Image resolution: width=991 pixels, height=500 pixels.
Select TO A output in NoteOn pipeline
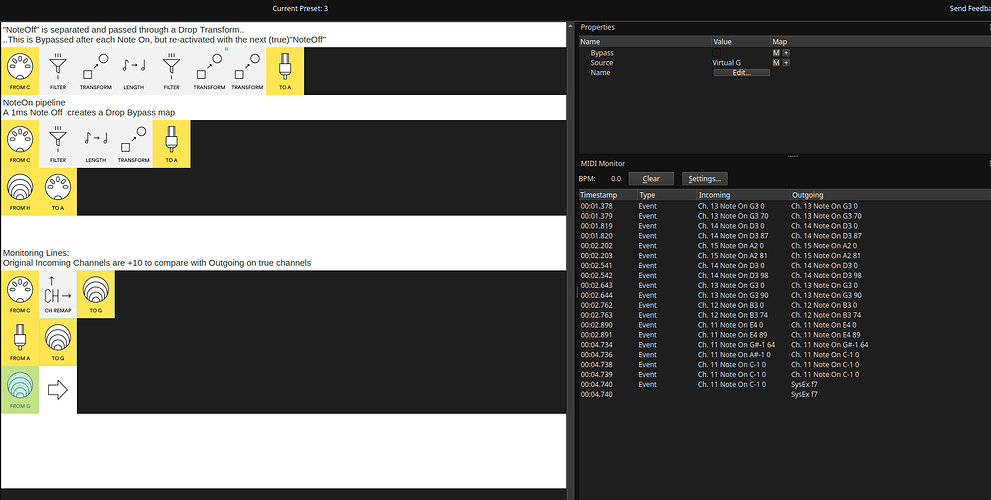coord(171,144)
